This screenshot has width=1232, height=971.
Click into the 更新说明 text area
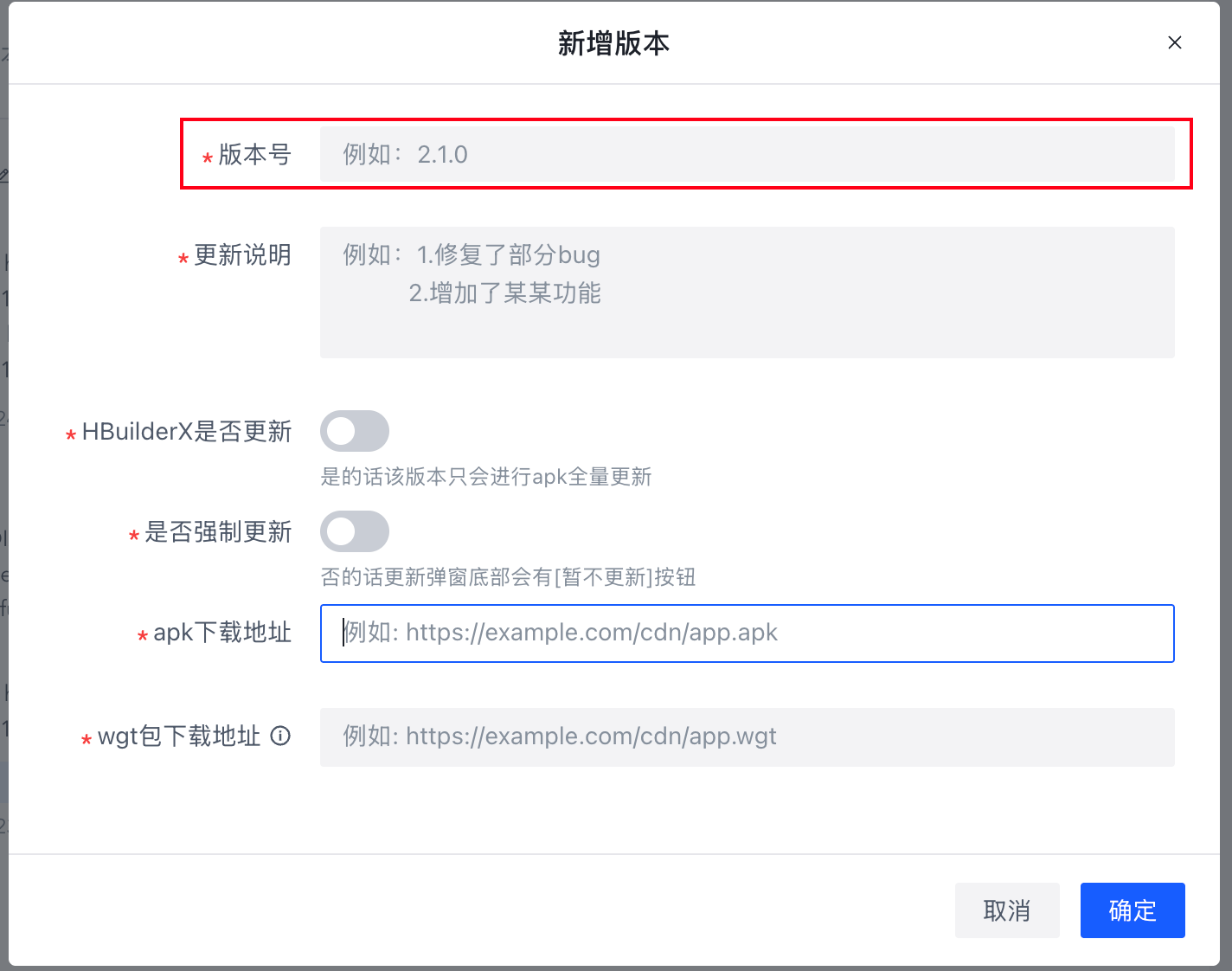click(747, 292)
